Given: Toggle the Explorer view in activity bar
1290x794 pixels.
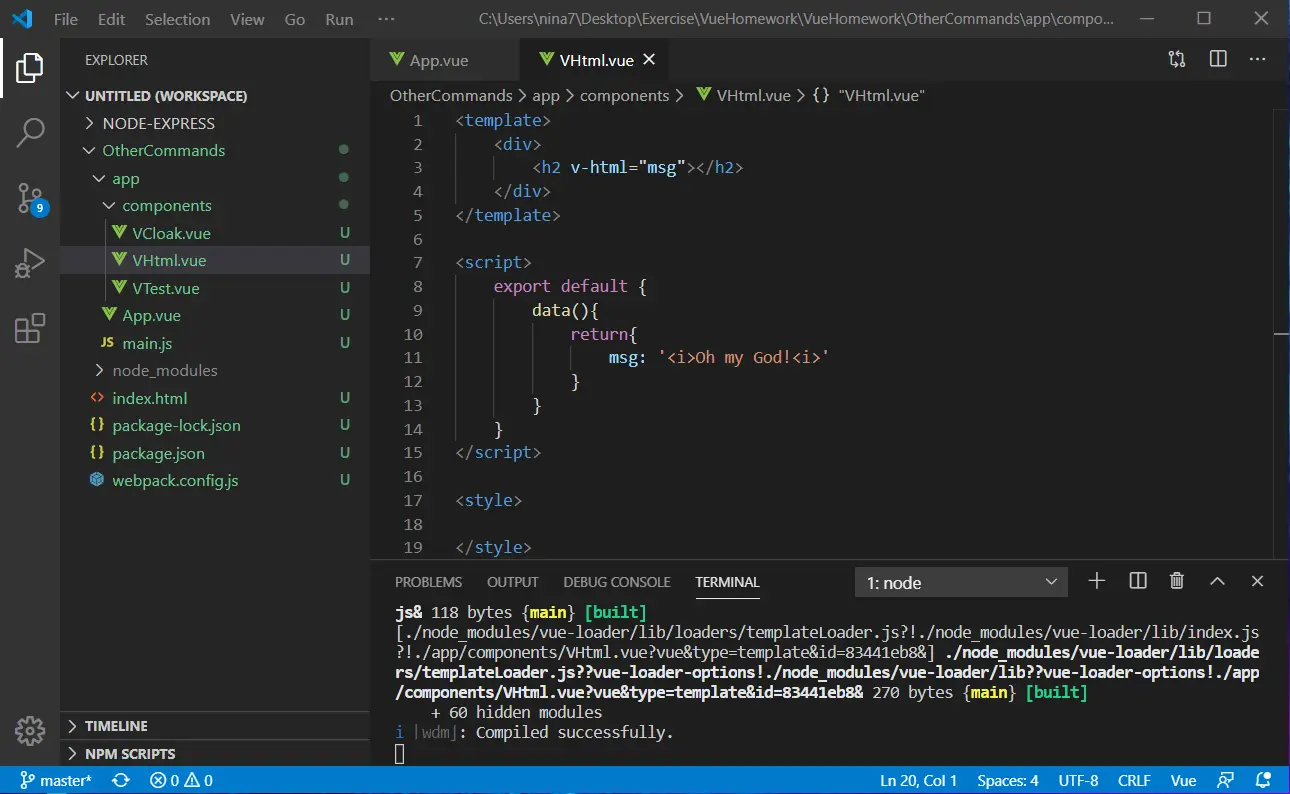Looking at the screenshot, I should tap(30, 68).
